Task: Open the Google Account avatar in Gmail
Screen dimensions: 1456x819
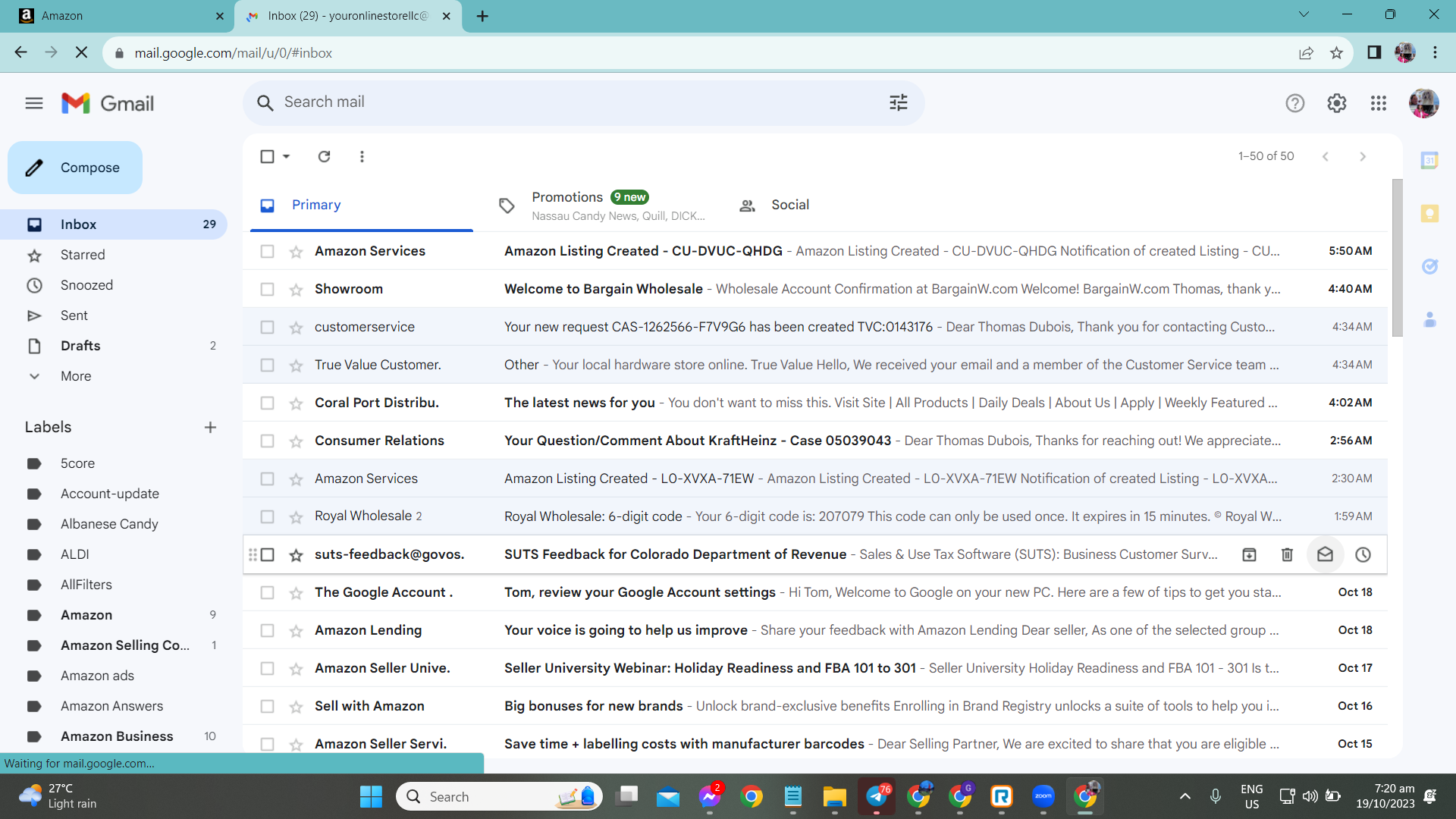Action: click(1423, 103)
